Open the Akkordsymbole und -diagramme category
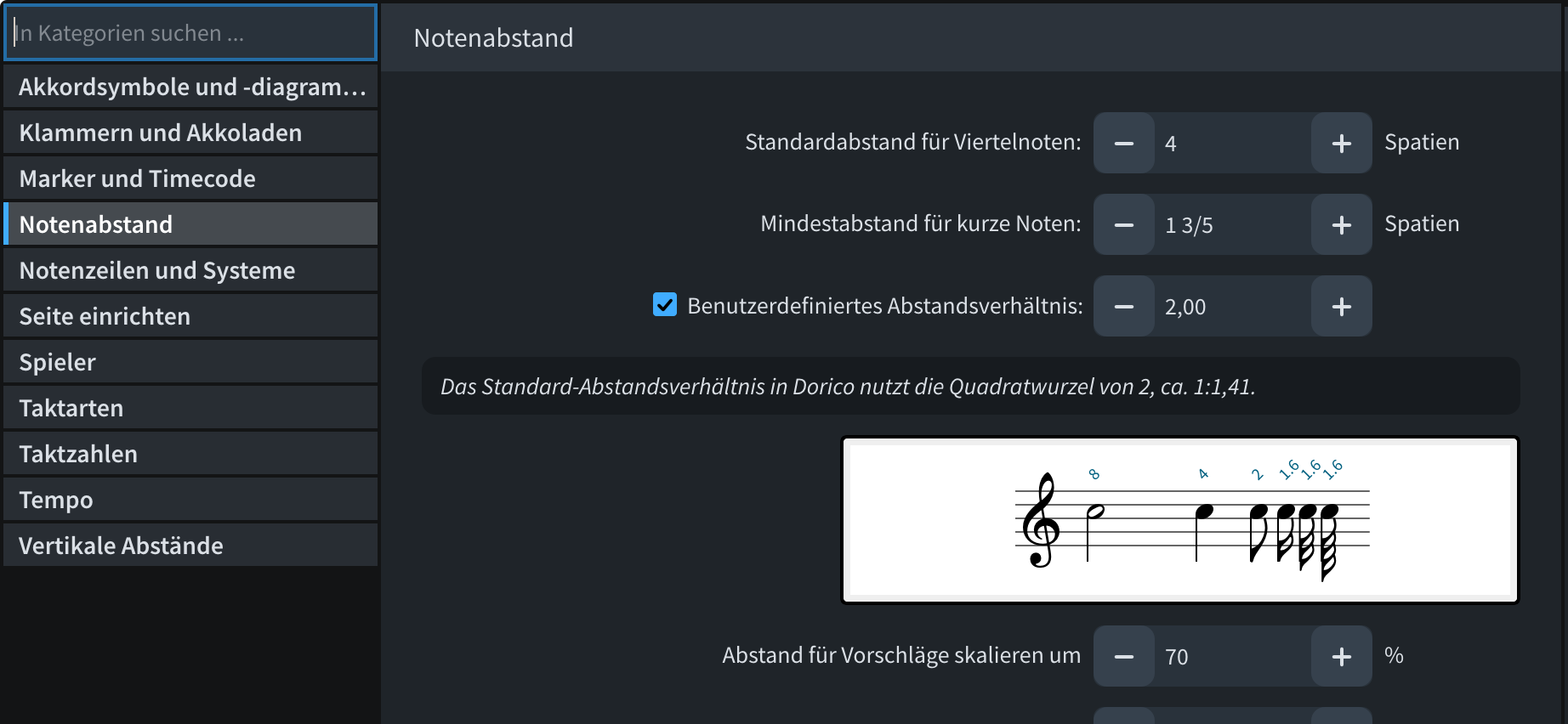Image resolution: width=1568 pixels, height=724 pixels. pyautogui.click(x=191, y=88)
